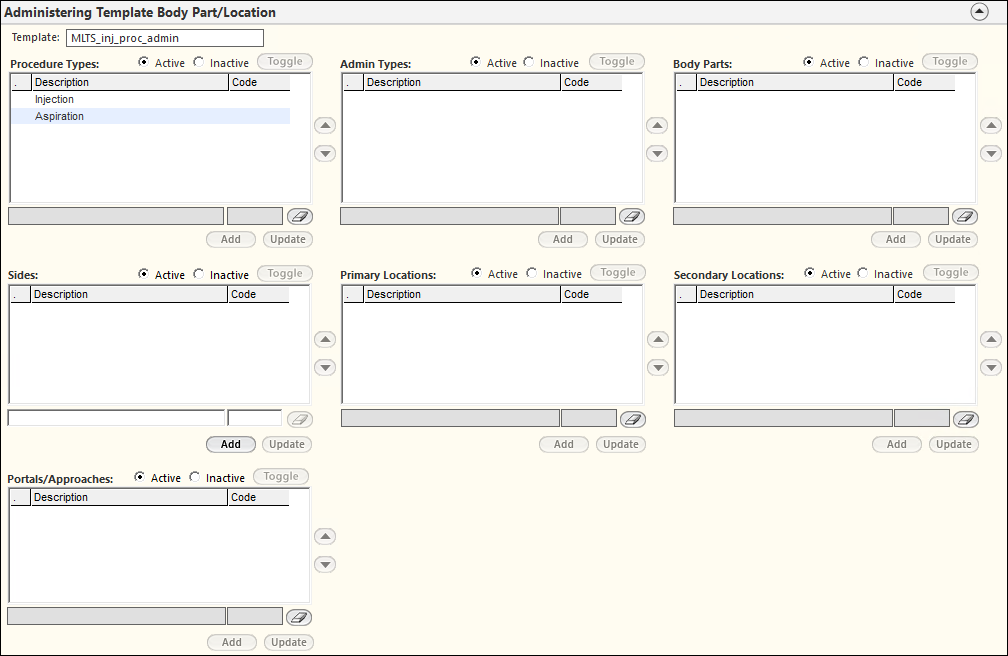This screenshot has height=656, width=1008.
Task: Select Inactive radio for Sides
Action: 199,273
